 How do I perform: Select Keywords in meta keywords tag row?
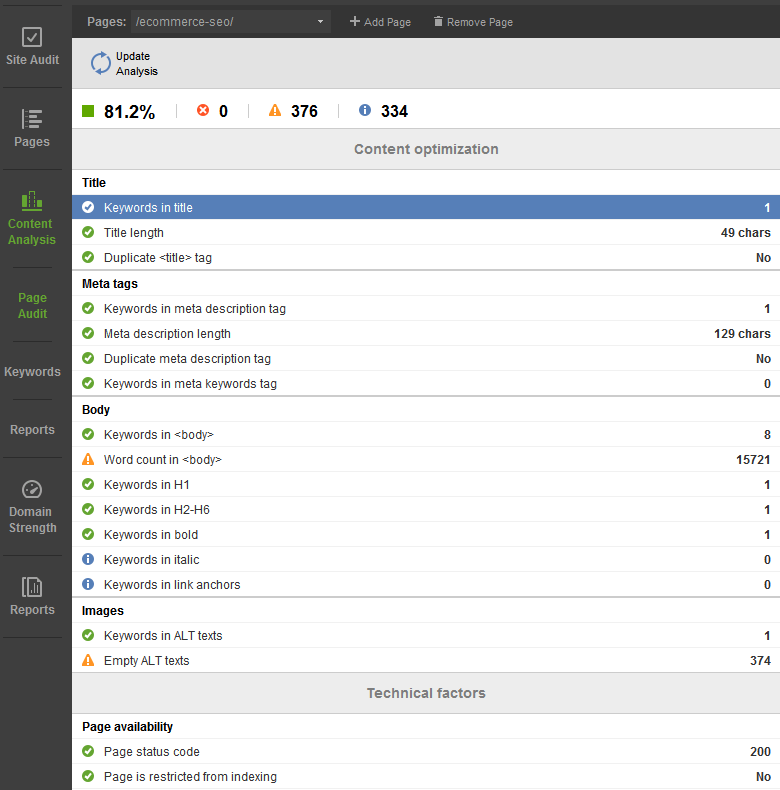426,383
